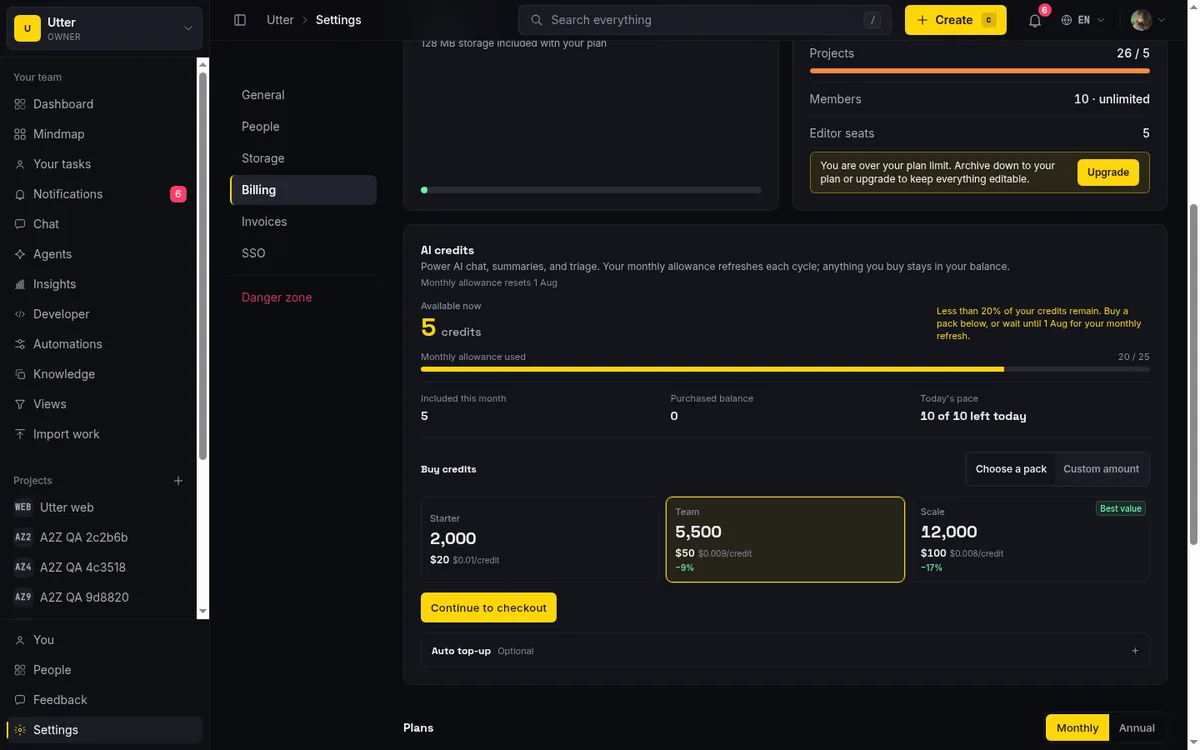
Task: Open the Storage settings tab
Action: [303, 158]
